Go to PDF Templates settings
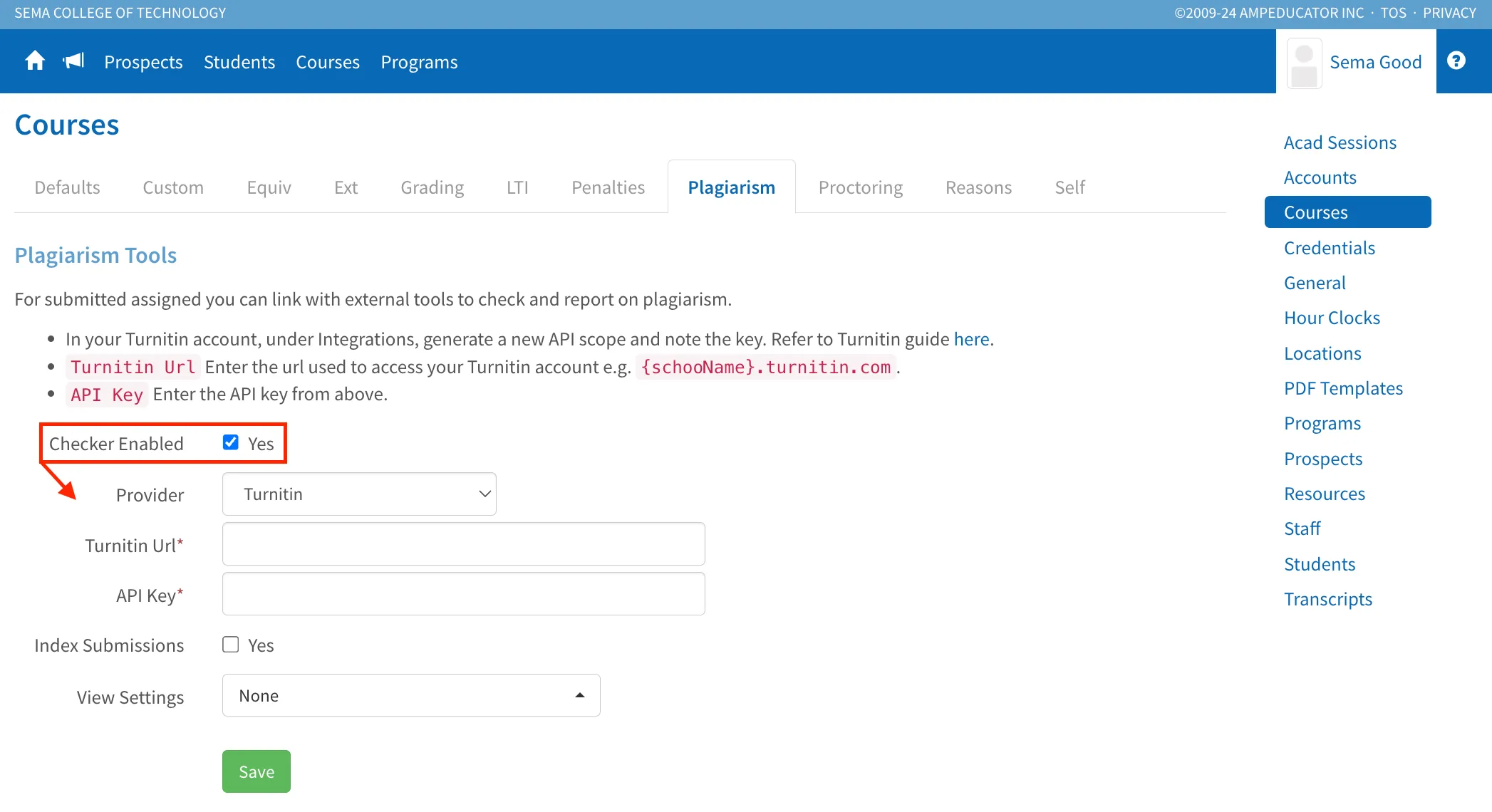The image size is (1492, 812). pos(1343,388)
